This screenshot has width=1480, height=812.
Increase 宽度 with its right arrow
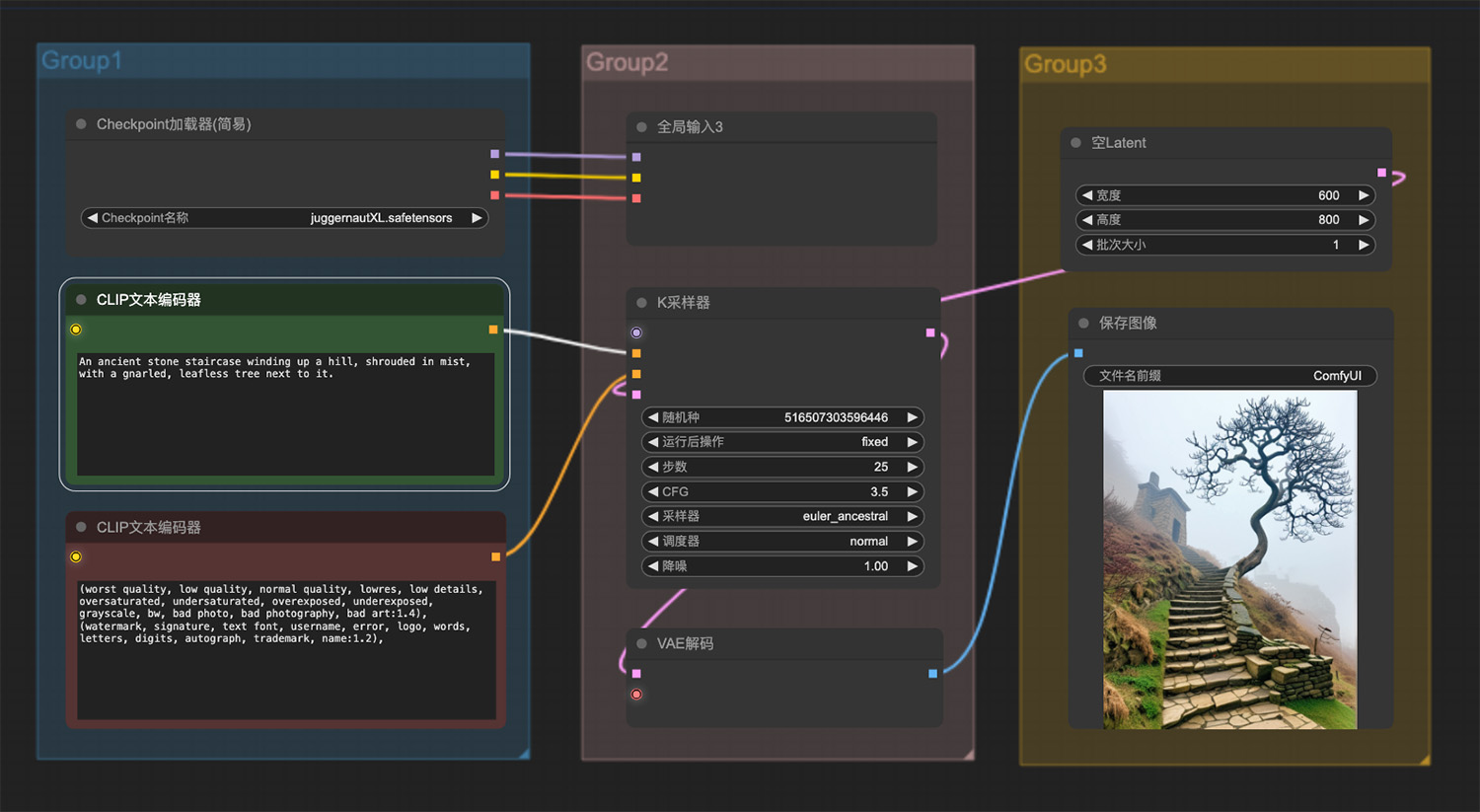click(1364, 195)
